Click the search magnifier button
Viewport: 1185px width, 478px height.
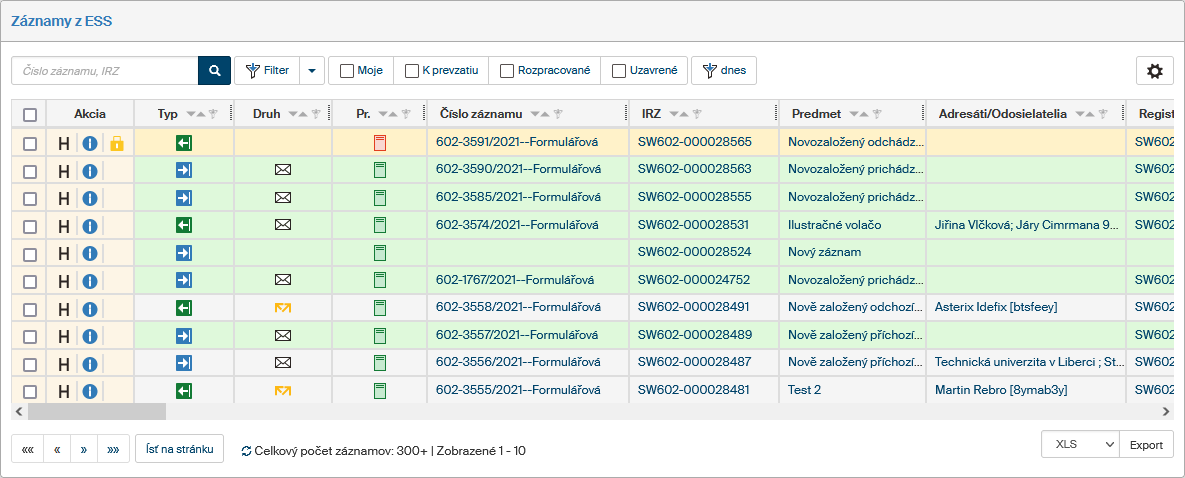(x=214, y=70)
